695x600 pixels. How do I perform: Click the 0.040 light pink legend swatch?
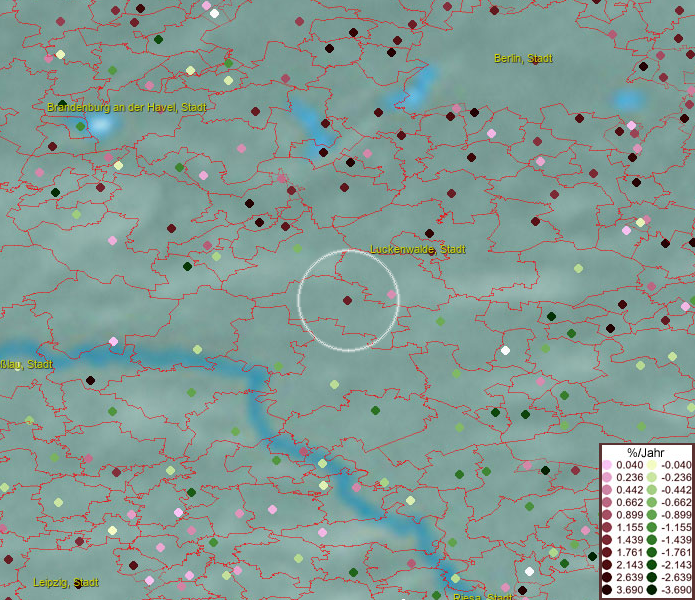[607, 465]
